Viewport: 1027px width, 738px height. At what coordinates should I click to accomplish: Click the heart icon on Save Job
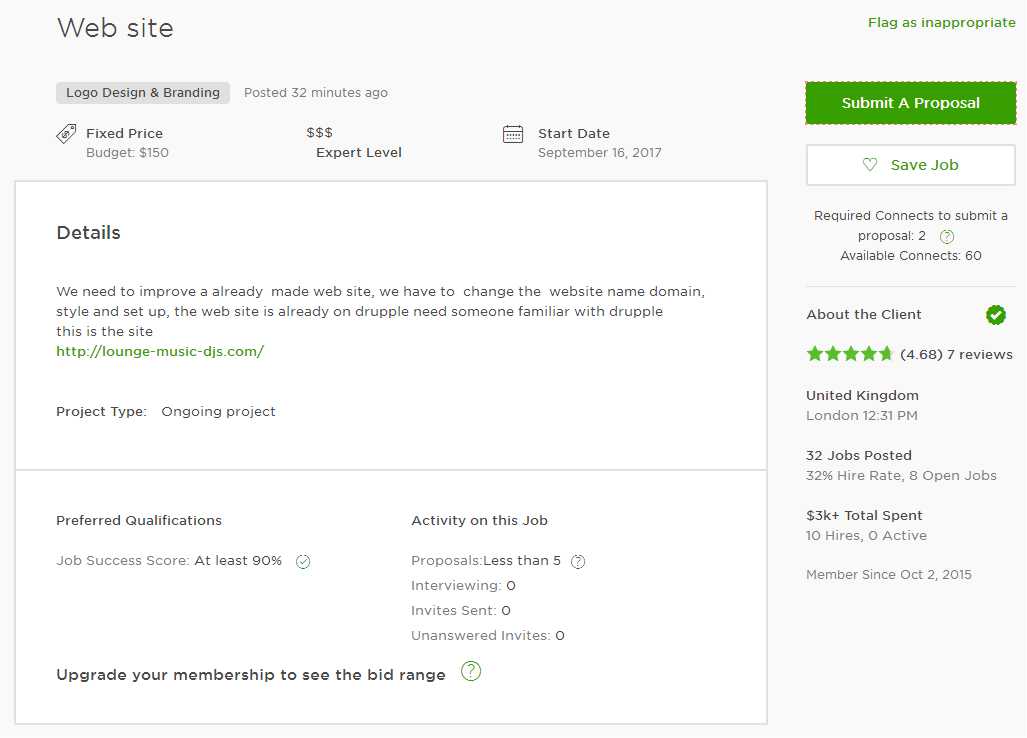pos(870,165)
